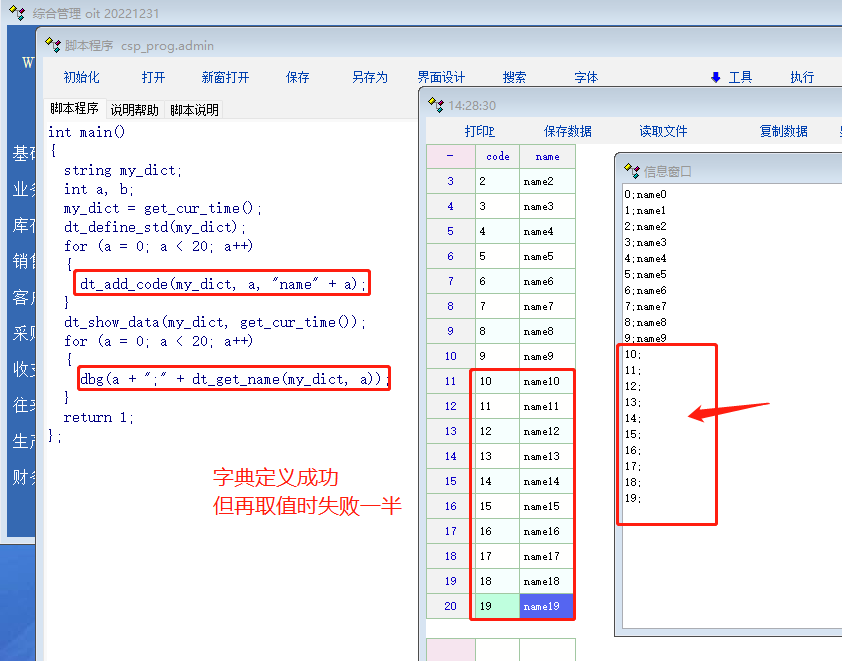Image resolution: width=842 pixels, height=661 pixels.
Task: Switch to the 说明帮助 tab
Action: (134, 110)
